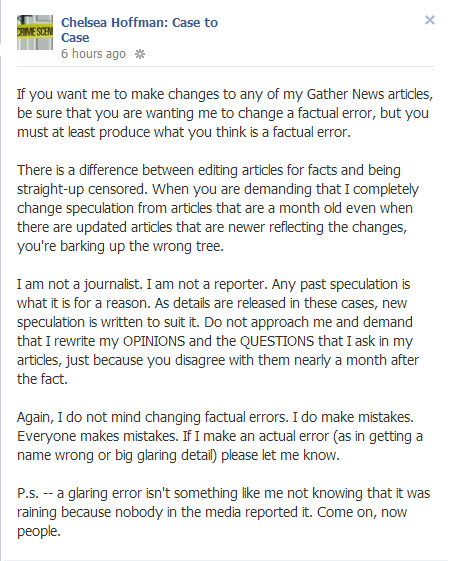452x561 pixels.
Task: Click the capitalized word "QUESTIONS"
Action: point(277,341)
